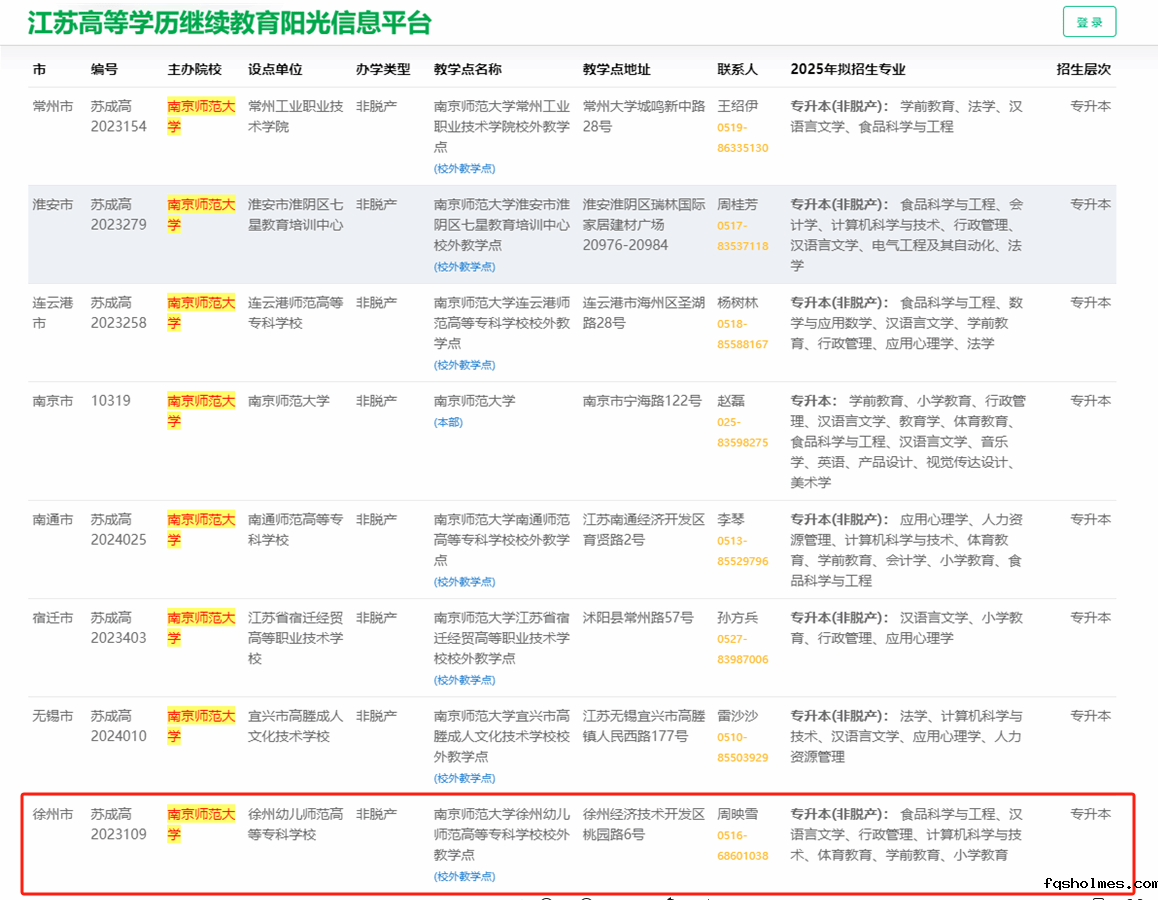
Task: Click phone number 0527-83987006 for 孙方兵
Action: 742,649
